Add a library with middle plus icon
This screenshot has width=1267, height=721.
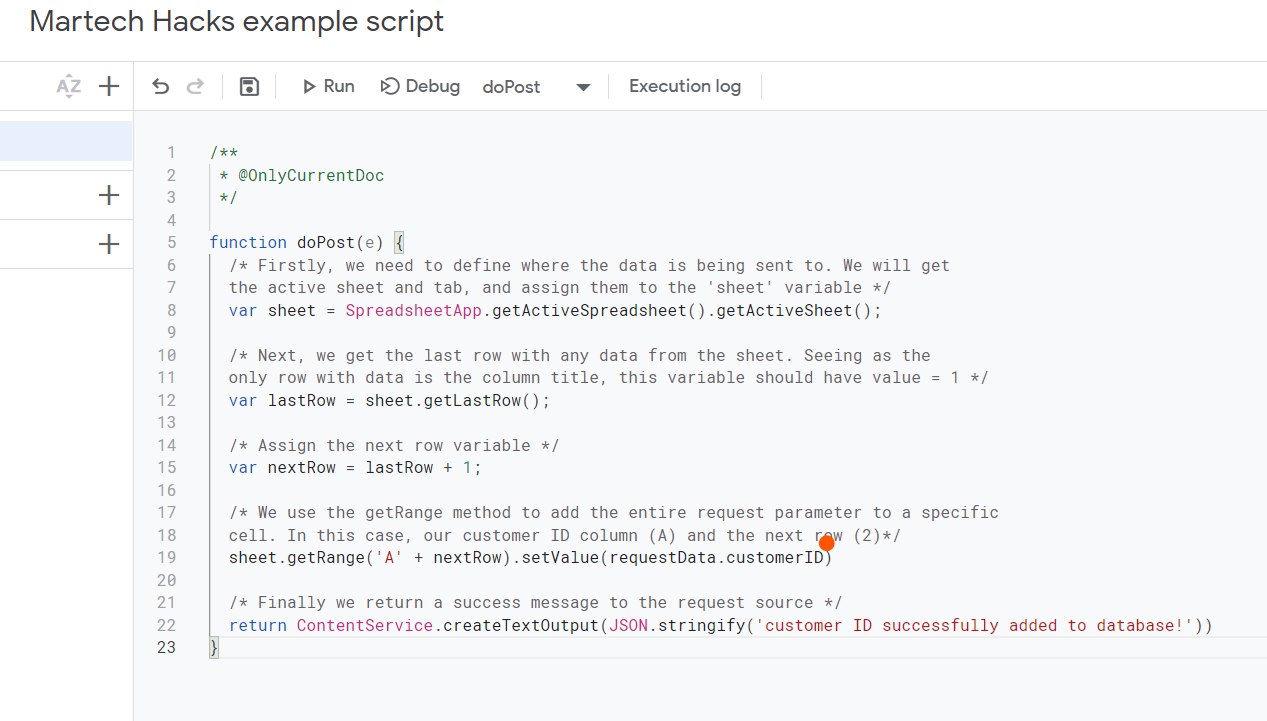click(109, 195)
